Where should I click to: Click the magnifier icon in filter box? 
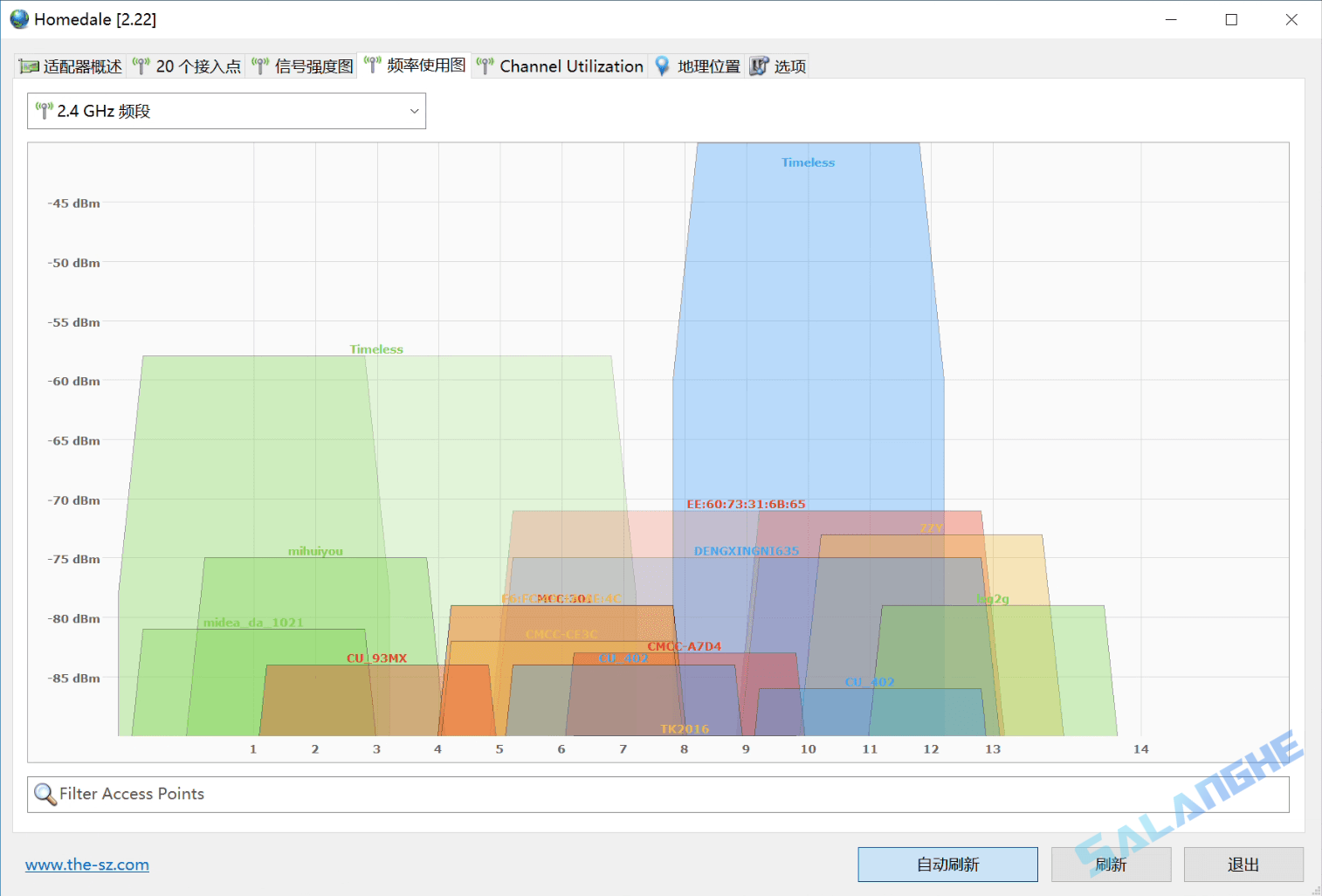coord(45,794)
